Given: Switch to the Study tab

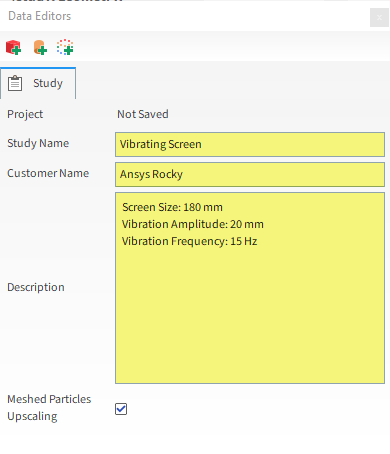Looking at the screenshot, I should [38, 83].
